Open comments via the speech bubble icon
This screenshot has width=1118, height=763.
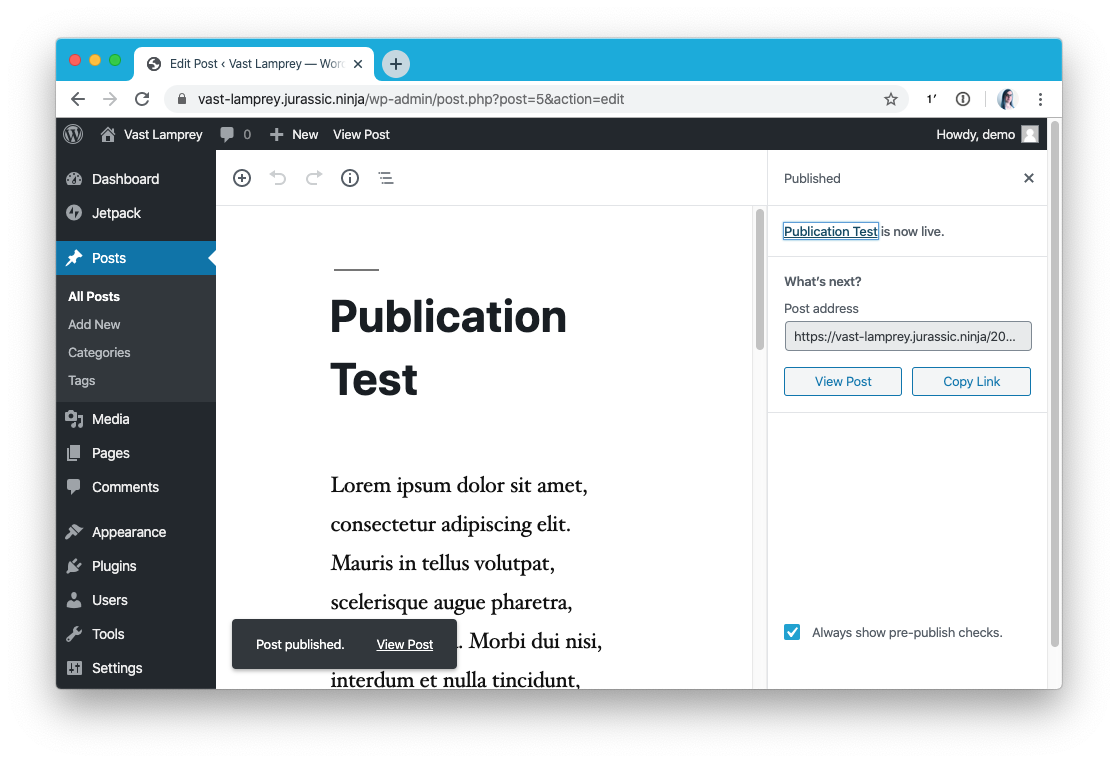229,134
